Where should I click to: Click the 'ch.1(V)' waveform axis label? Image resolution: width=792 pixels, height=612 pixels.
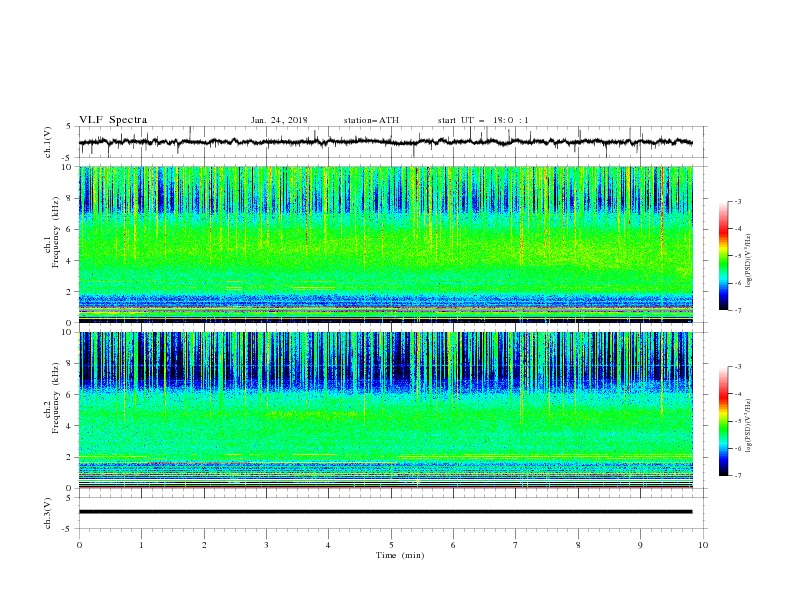click(48, 142)
